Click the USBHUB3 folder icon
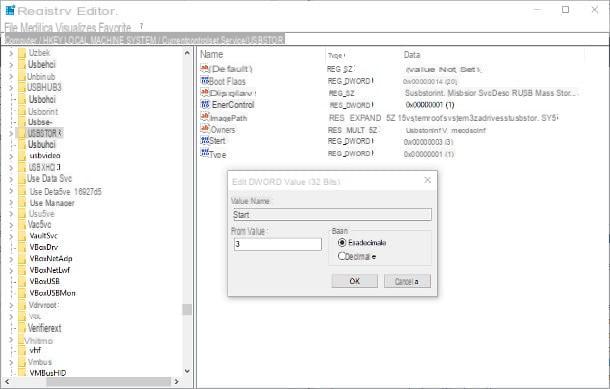610x389 pixels. (22, 88)
